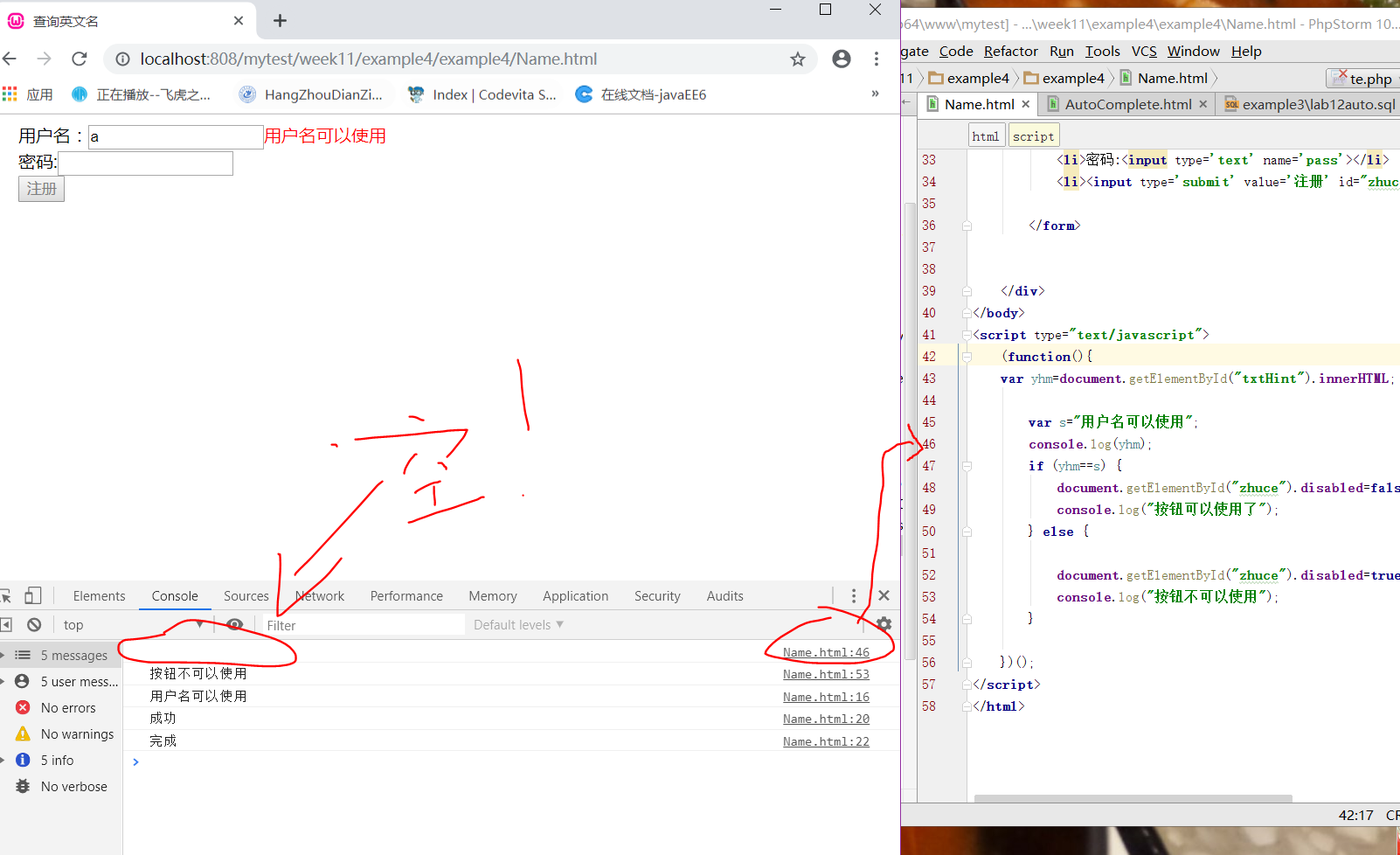View site information icon in address bar
1400x855 pixels.
click(x=122, y=59)
